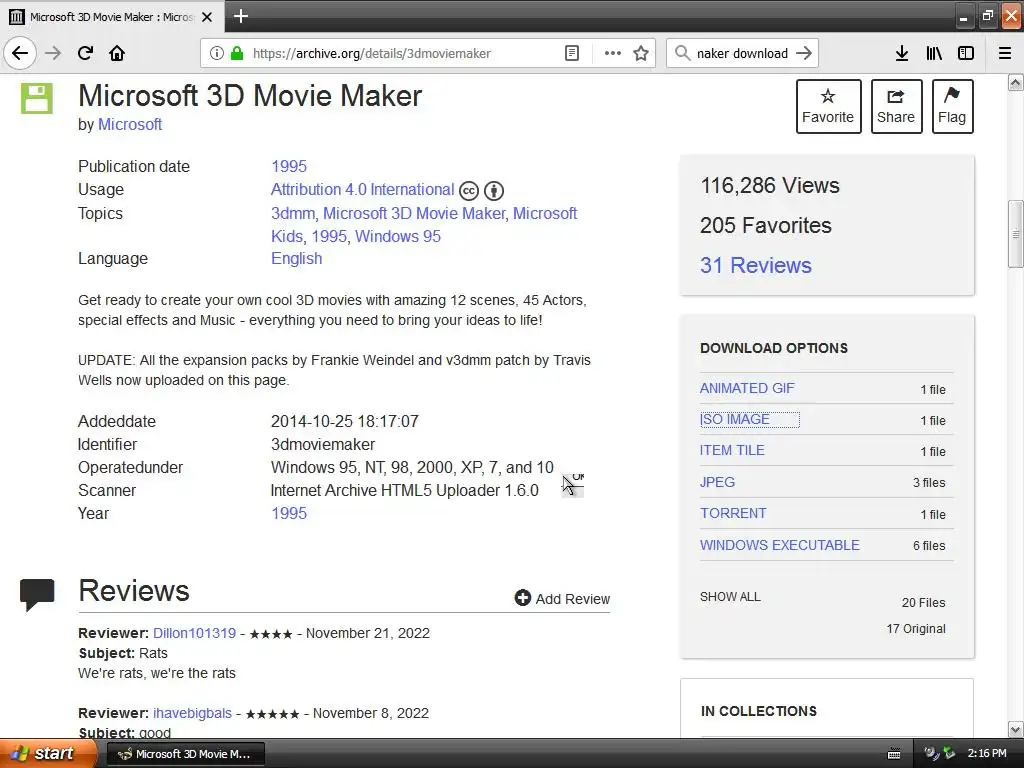Select the Microsoft 3D Movie Maker browser tab

[x=112, y=17]
